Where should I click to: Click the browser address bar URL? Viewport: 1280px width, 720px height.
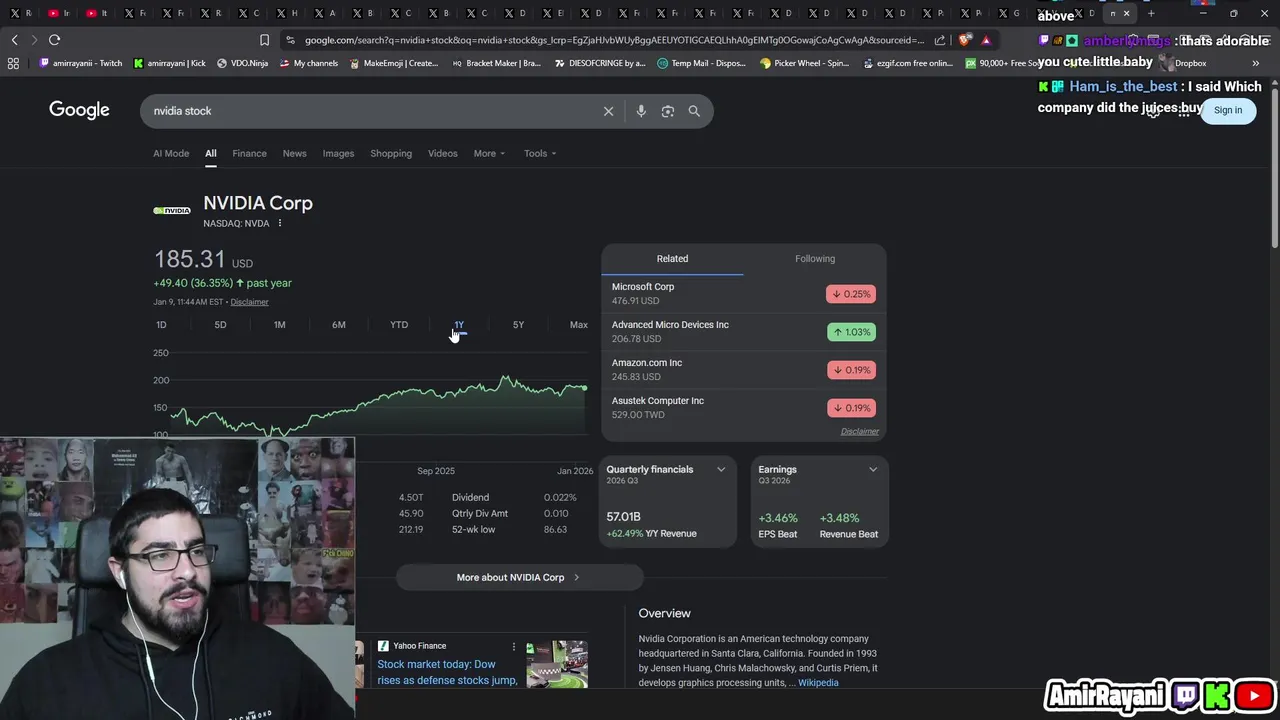click(614, 40)
